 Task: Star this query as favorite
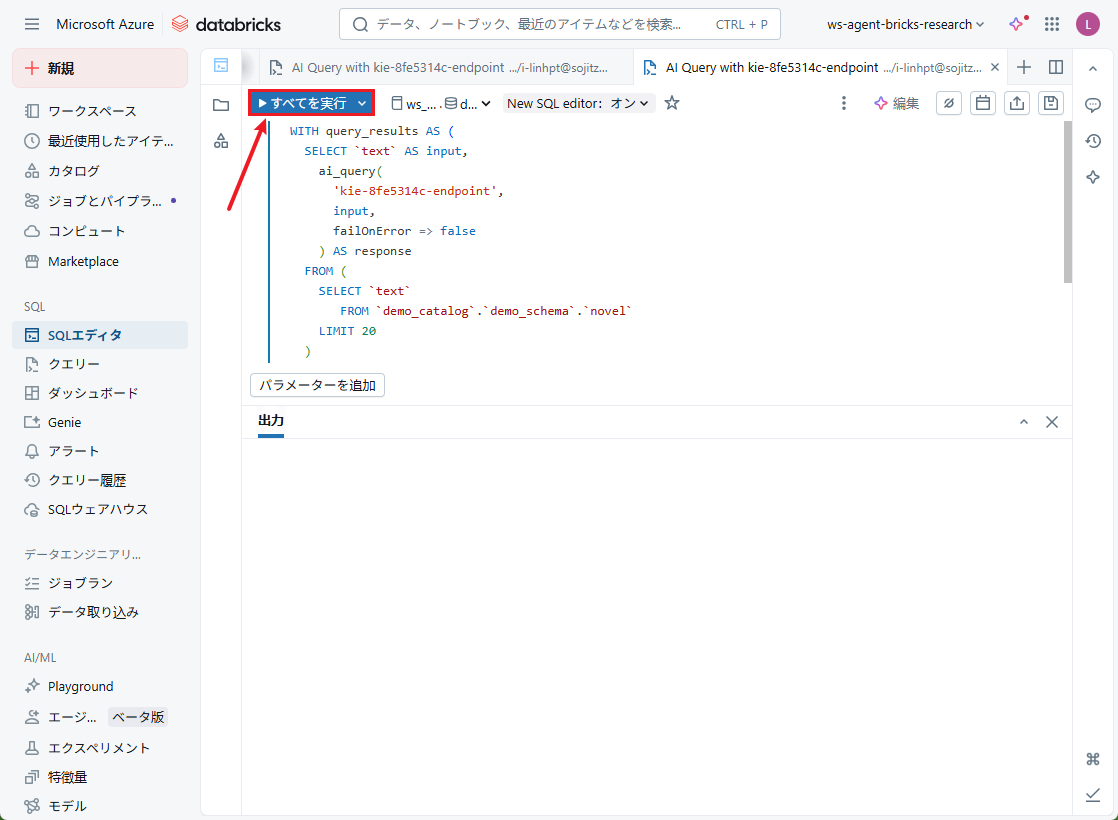[672, 103]
